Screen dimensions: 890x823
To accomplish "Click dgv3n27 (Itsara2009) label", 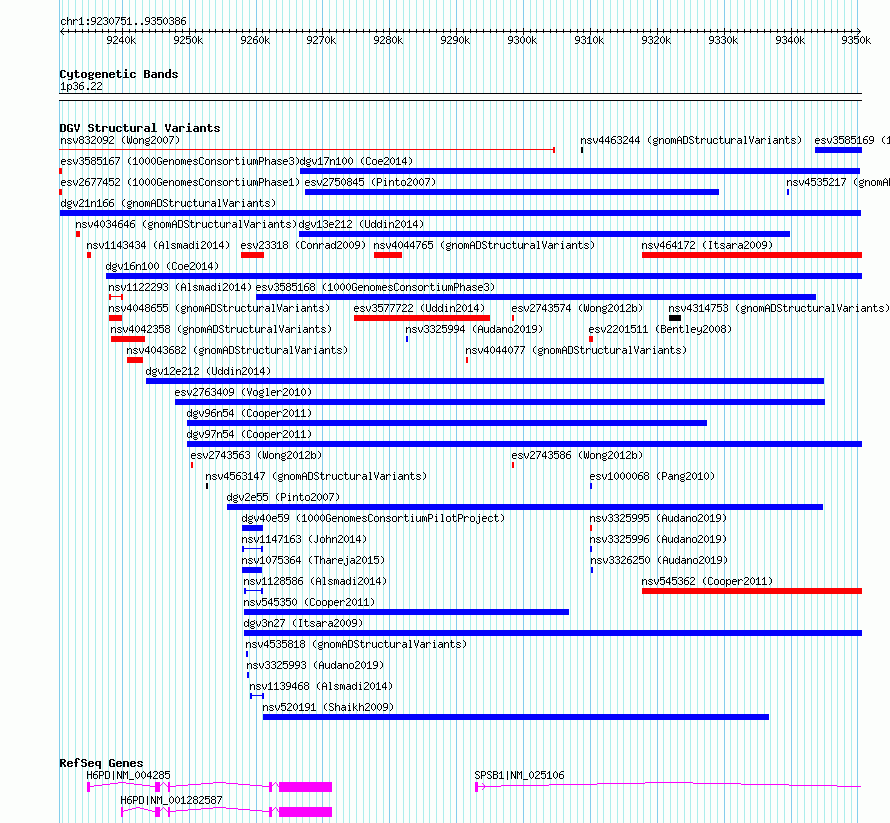I will click(303, 623).
